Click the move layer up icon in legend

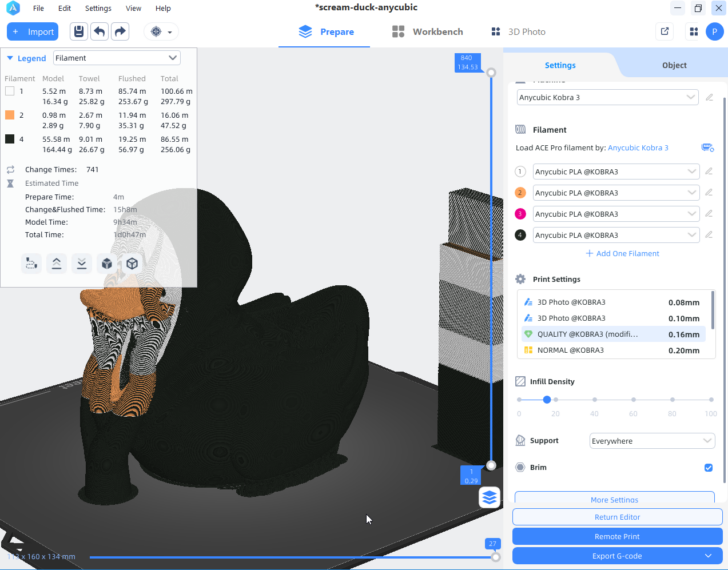pyautogui.click(x=56, y=263)
